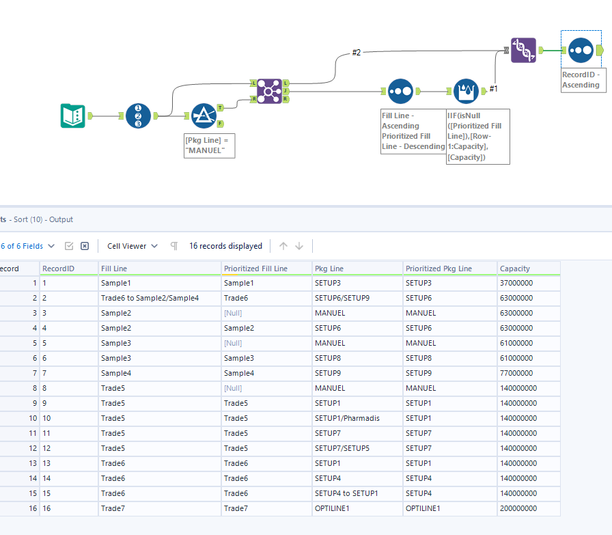Viewport: 612px width, 535px height.
Task: Select the purple Union tool
Action: coord(523,50)
